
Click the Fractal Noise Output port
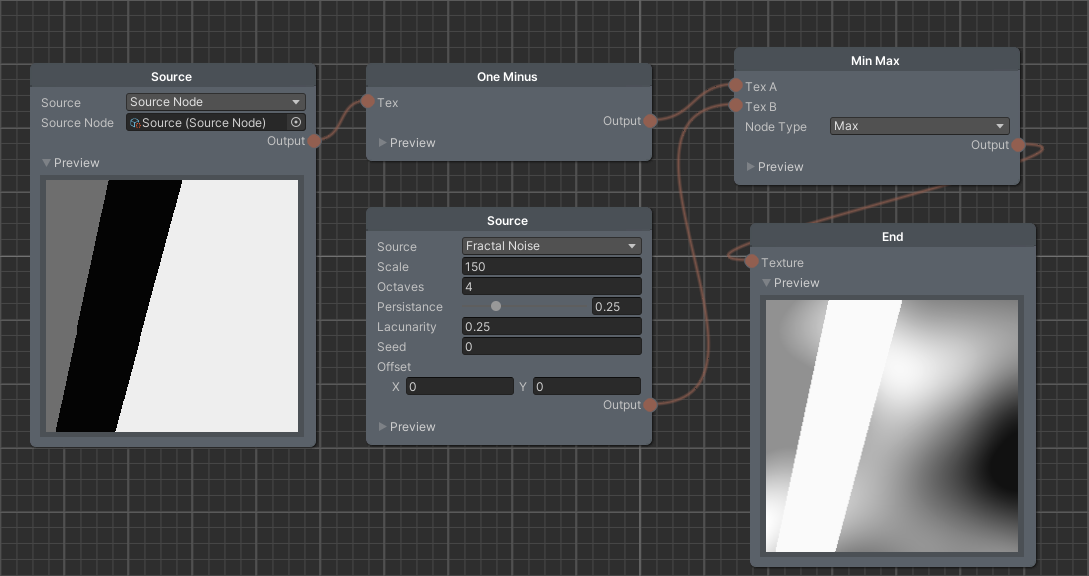650,405
